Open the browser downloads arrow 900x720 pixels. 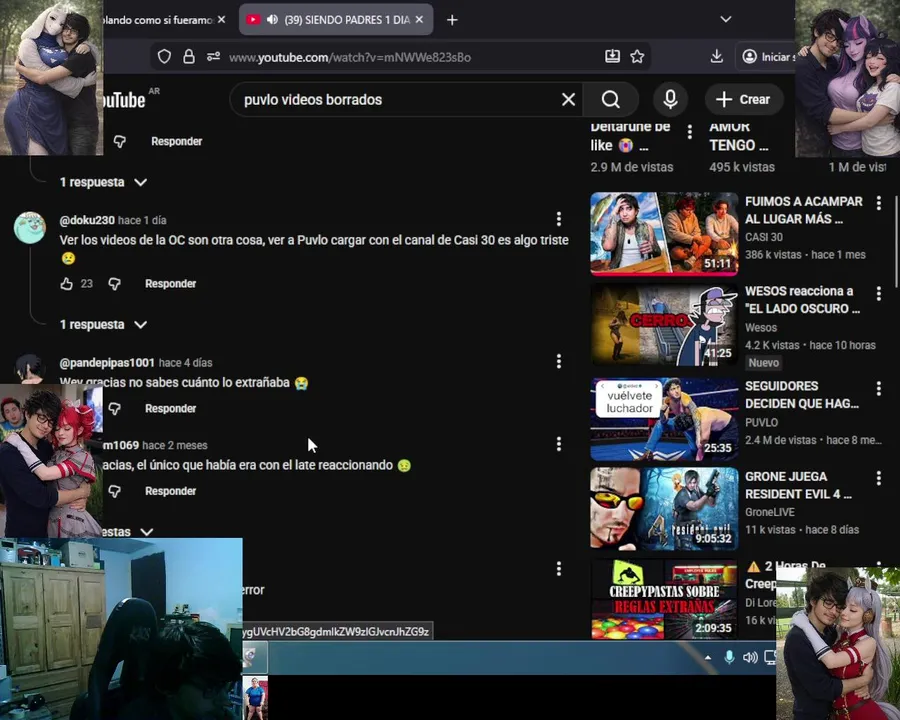tap(716, 56)
